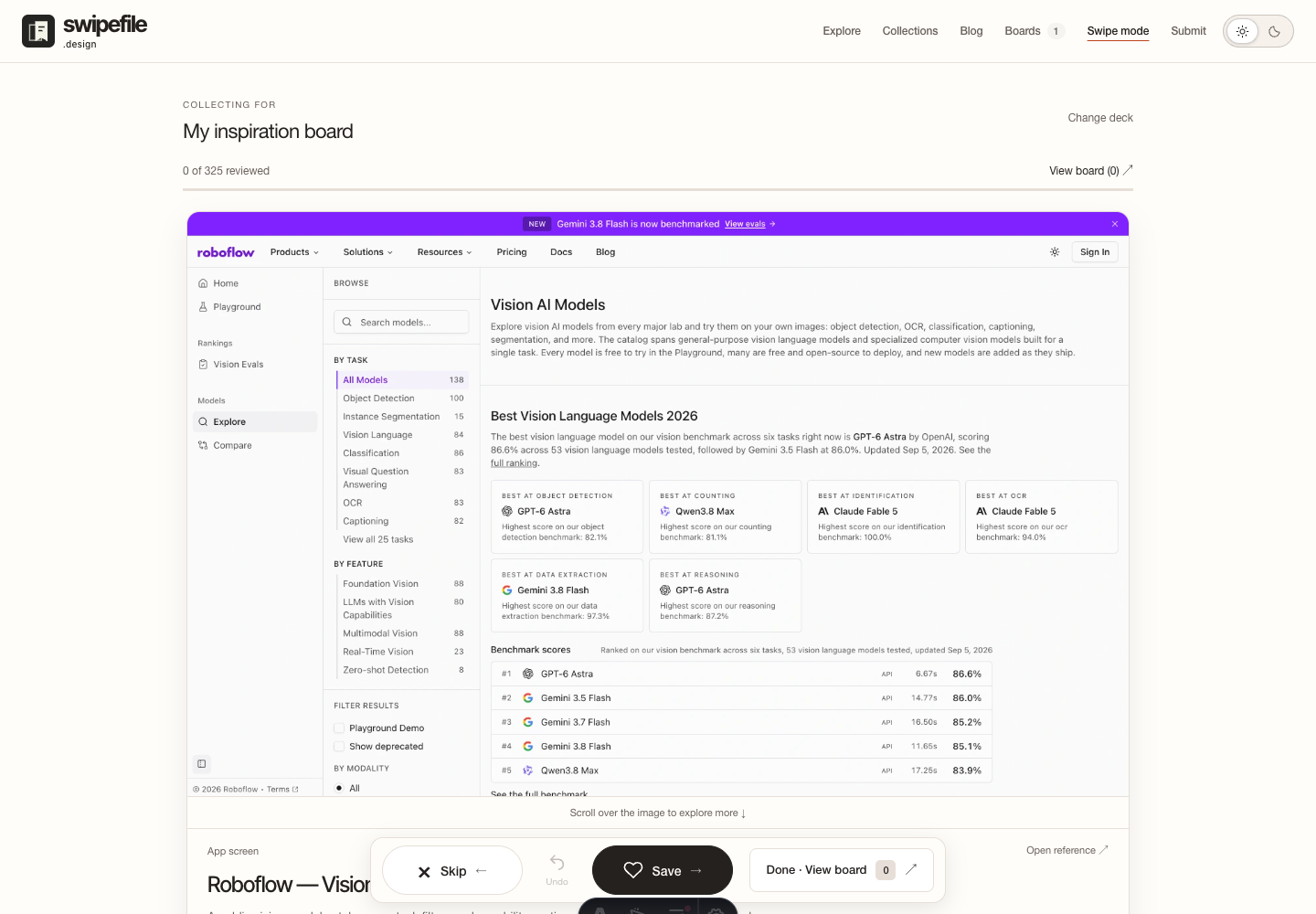Screen dimensions: 1316x914
Task: Select the Foundation Vision feature filter
Action: pos(402,584)
